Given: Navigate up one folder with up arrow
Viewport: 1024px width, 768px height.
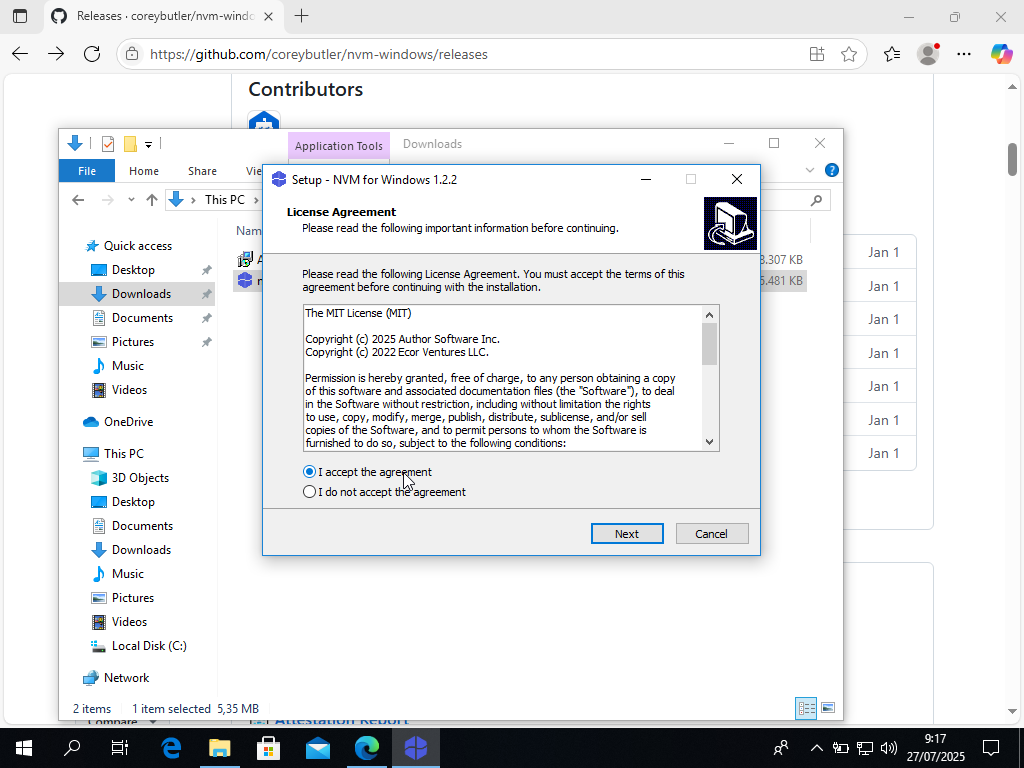Looking at the screenshot, I should 152,200.
